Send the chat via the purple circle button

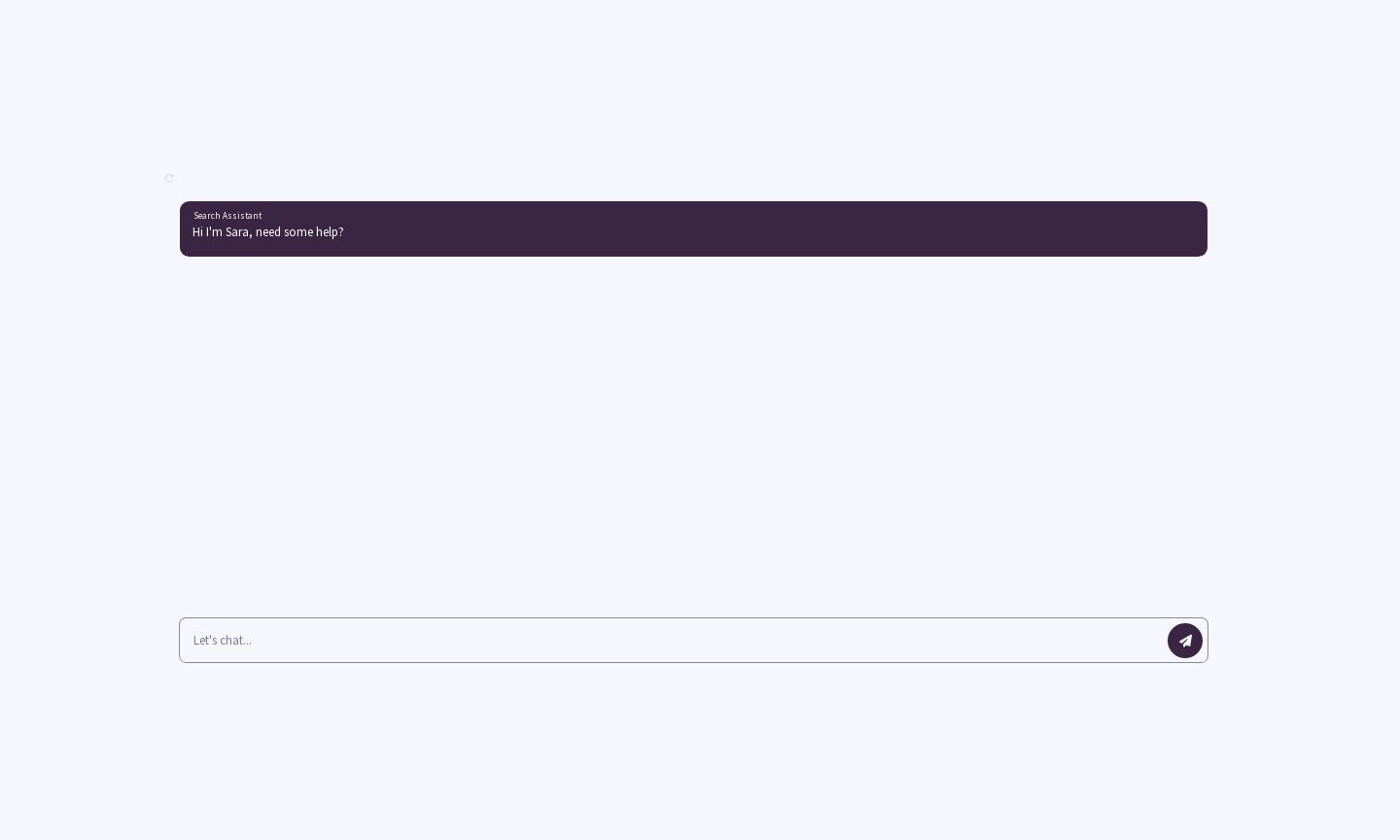pos(1185,641)
